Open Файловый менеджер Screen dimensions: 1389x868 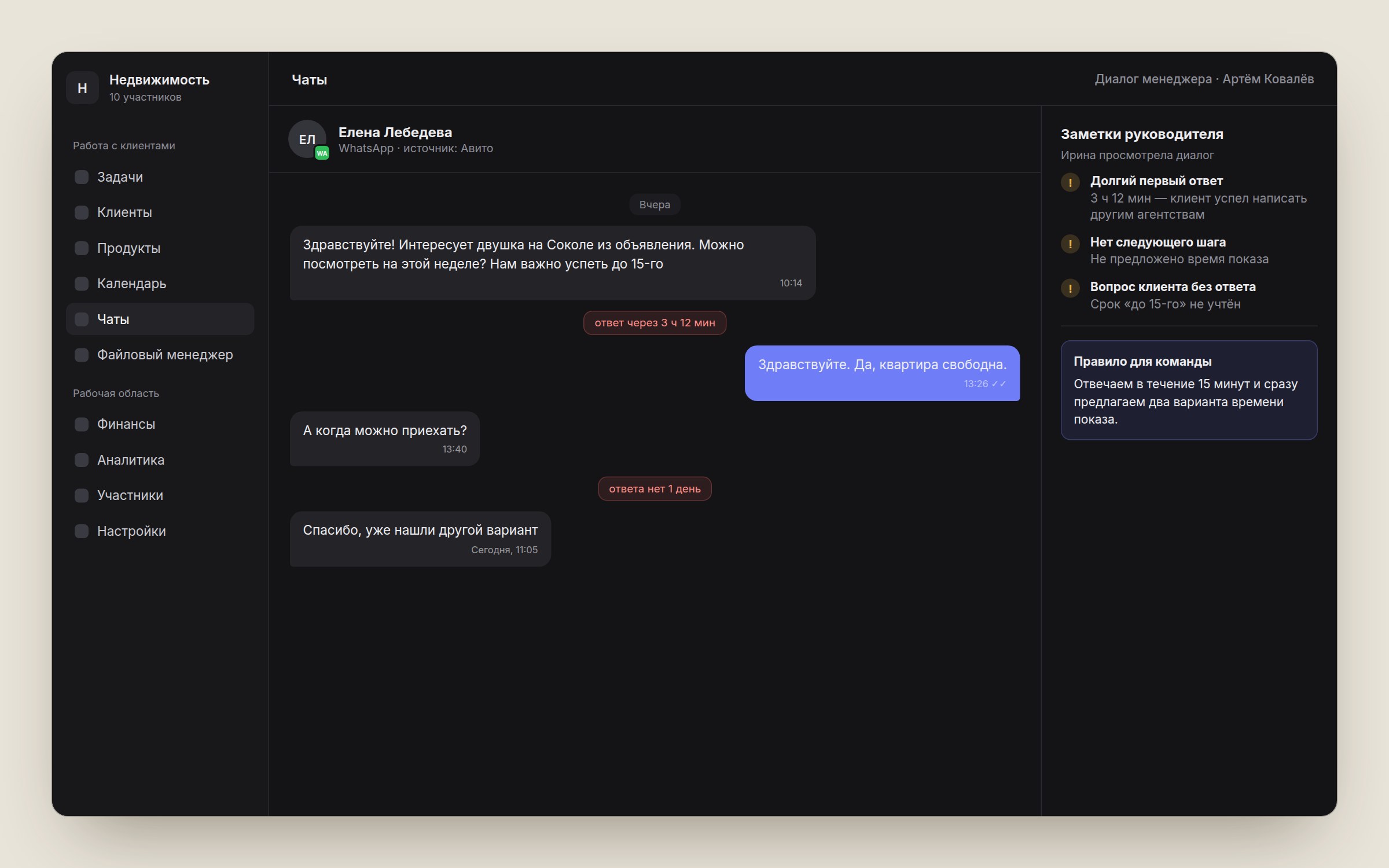tap(160, 355)
